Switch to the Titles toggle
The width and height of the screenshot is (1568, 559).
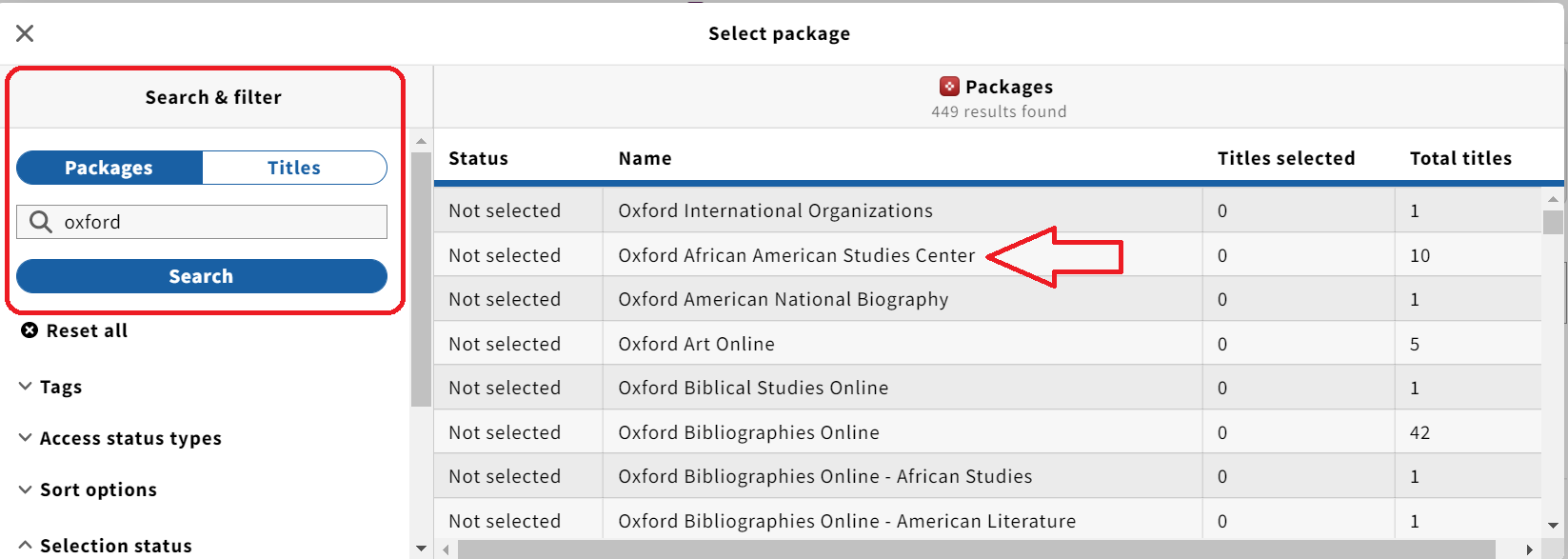tap(294, 168)
